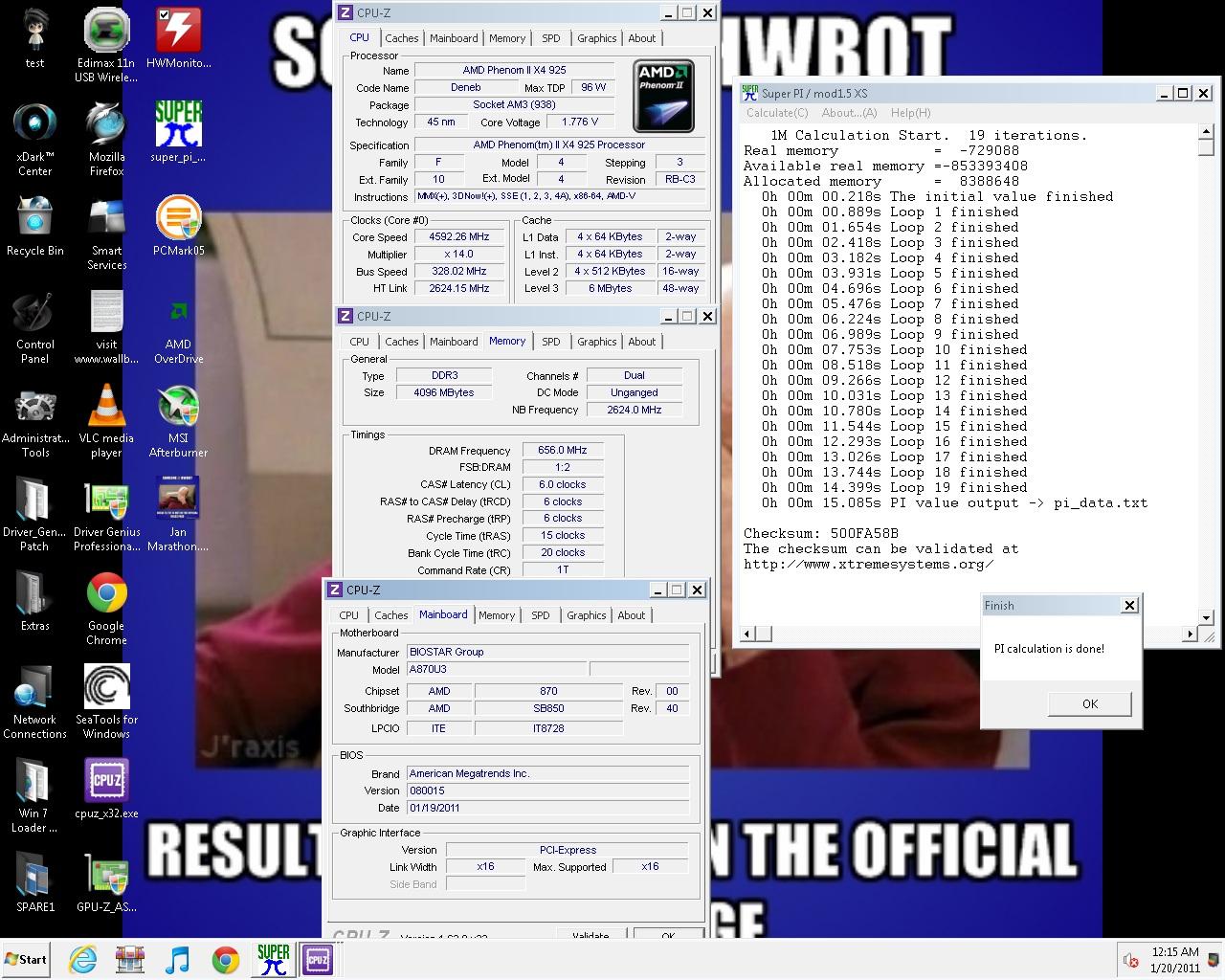The height and width of the screenshot is (980, 1225).
Task: Click motherboard Model field A870U3
Action: (x=496, y=669)
